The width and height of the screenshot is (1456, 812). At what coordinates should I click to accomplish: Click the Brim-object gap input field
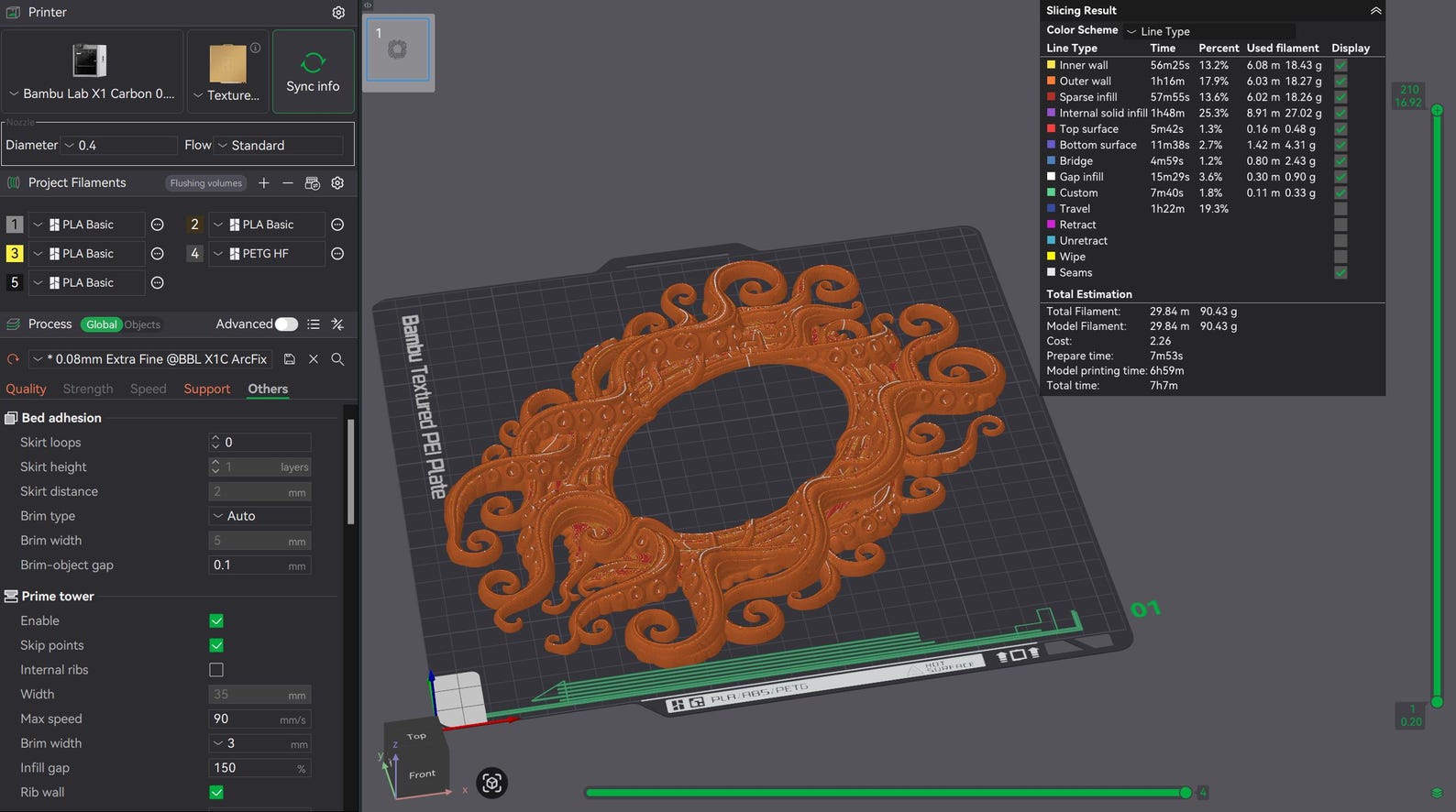[260, 565]
